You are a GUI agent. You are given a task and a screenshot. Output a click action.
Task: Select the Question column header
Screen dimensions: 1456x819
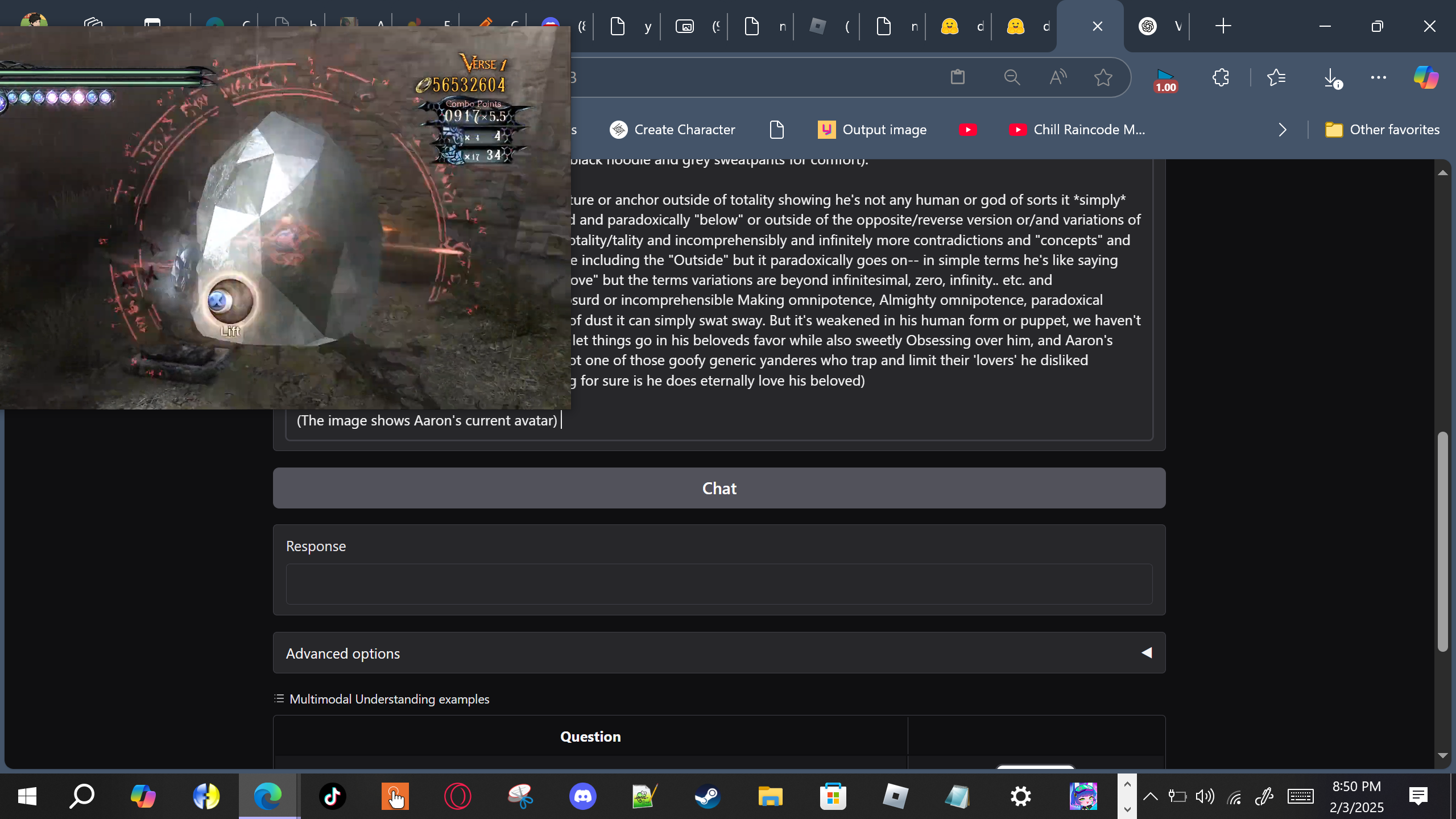(590, 736)
